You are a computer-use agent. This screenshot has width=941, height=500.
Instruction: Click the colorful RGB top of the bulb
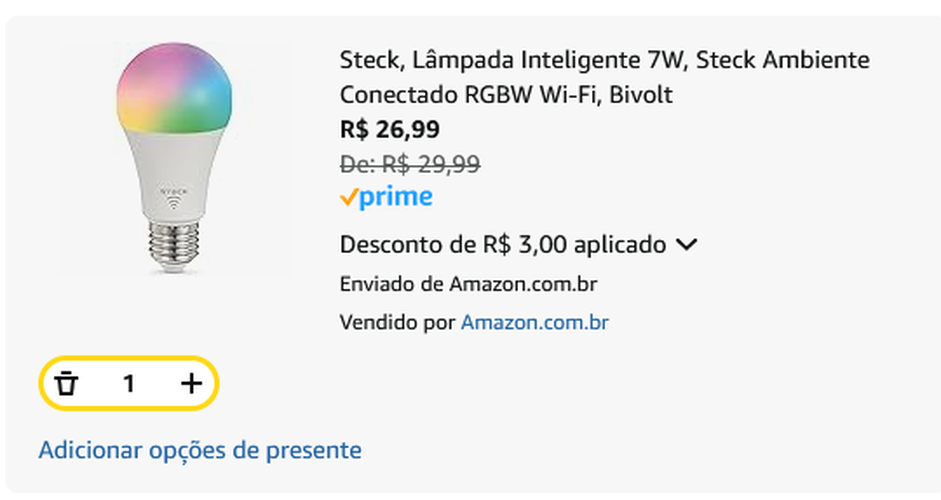click(175, 85)
